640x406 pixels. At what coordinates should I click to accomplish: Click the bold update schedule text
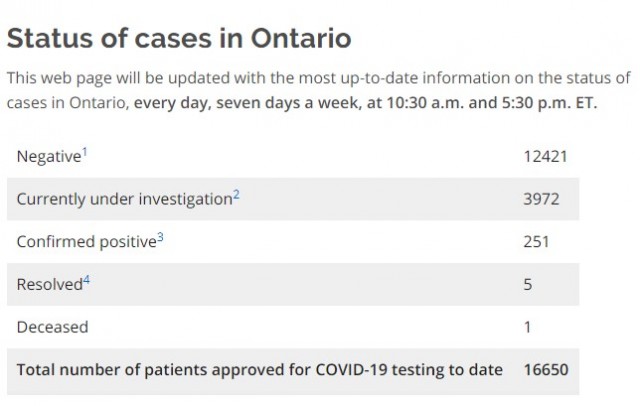pos(365,103)
